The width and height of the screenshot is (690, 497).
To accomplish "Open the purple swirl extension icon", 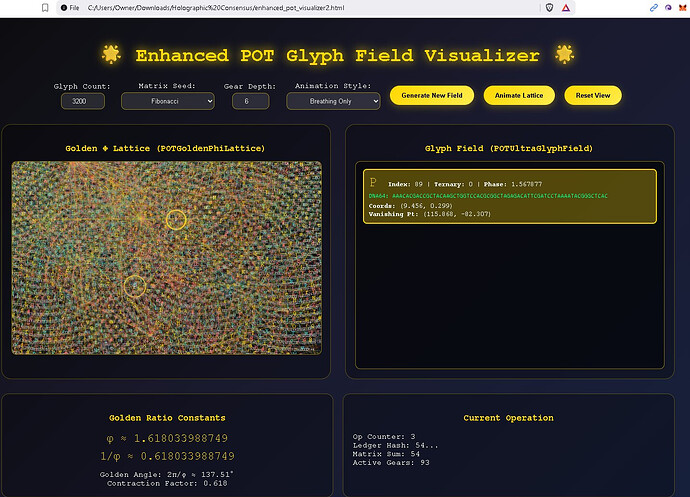I will pyautogui.click(x=668, y=7).
